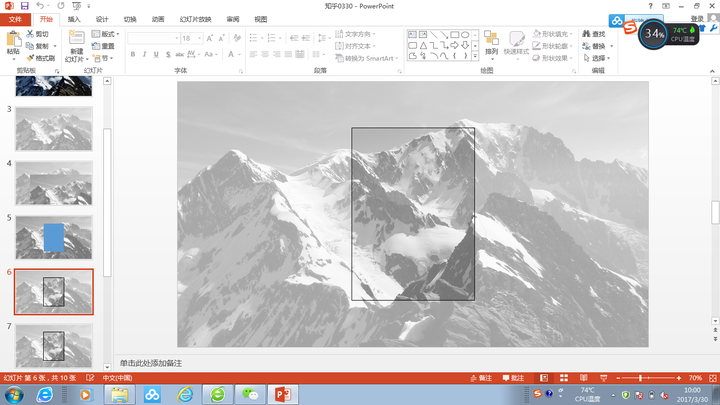Select the straight line shape in gallery
Viewport: 720px width, 405px height.
[x=433, y=34]
